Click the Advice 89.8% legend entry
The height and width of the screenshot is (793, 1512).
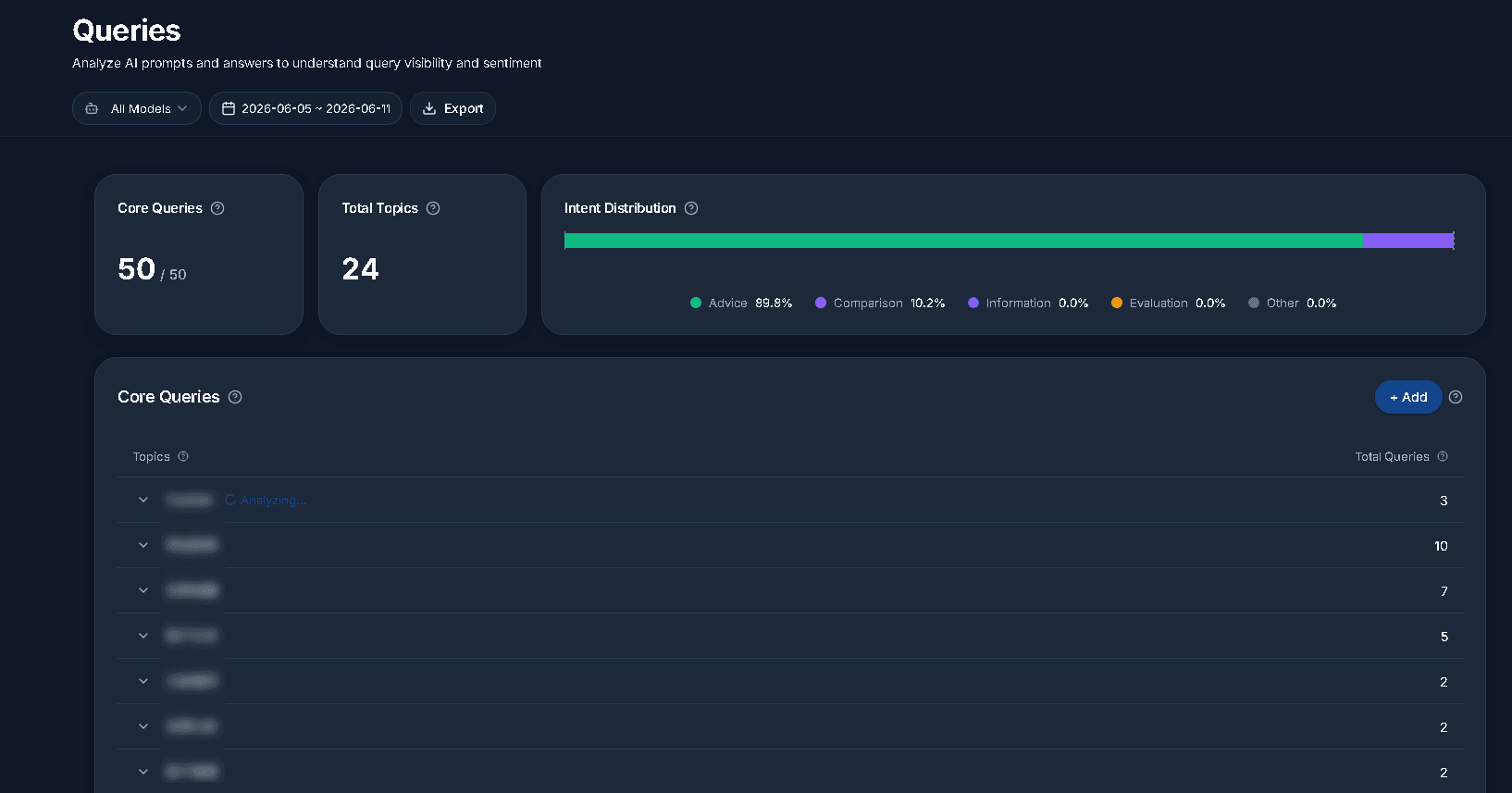[741, 303]
